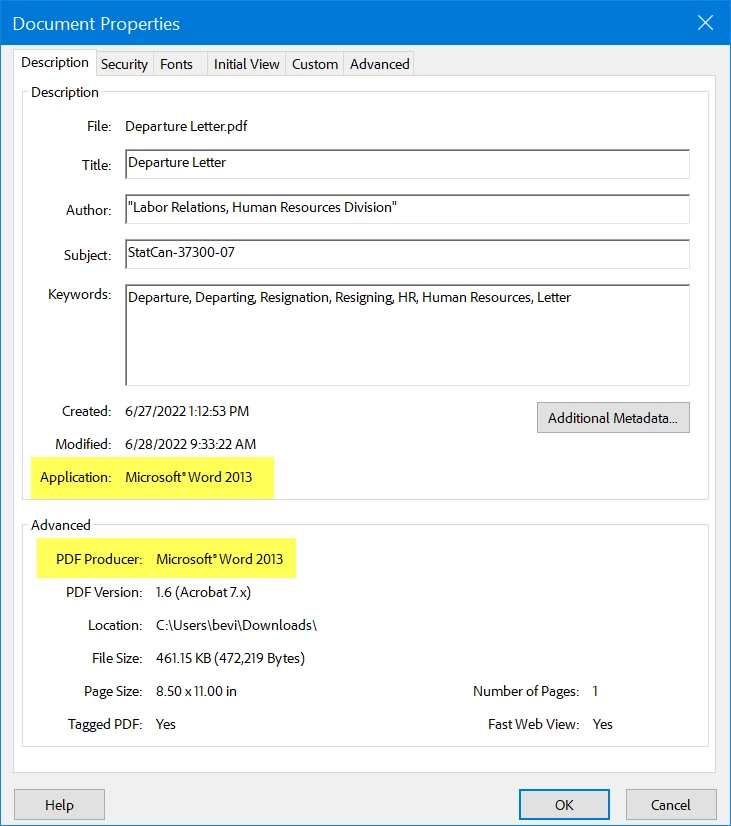Click the File Size value 461.15 KB
The image size is (731, 826).
(230, 658)
